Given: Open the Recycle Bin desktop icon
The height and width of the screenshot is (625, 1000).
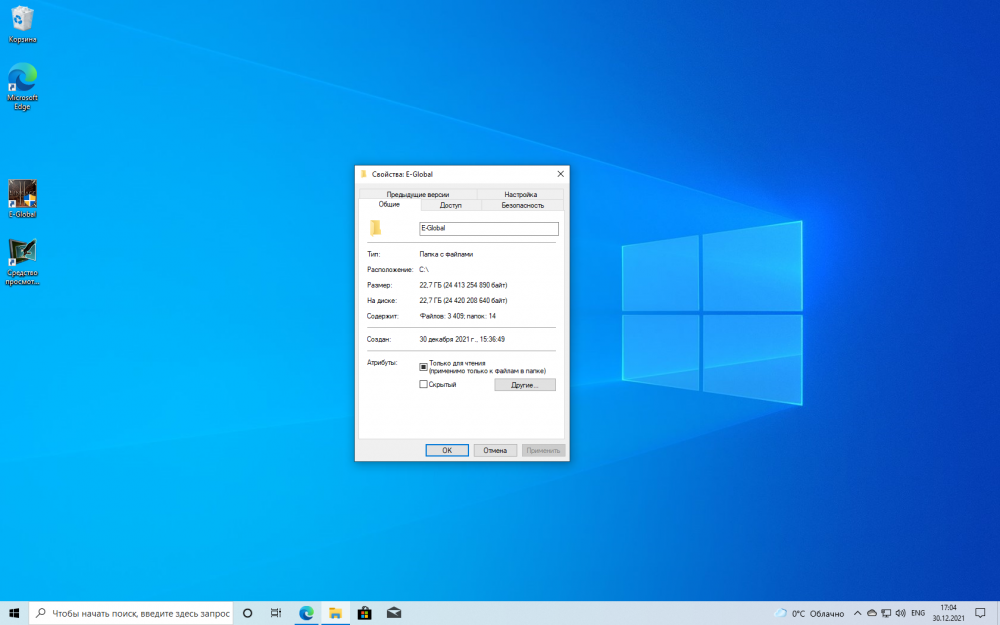Looking at the screenshot, I should (22, 20).
